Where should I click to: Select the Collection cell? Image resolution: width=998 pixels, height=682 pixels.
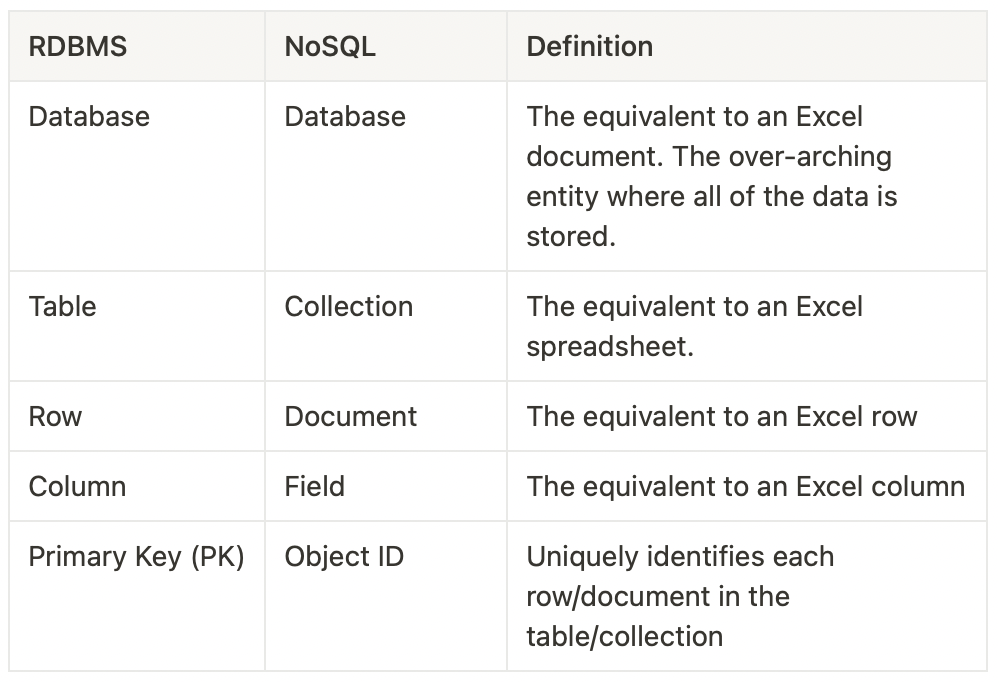click(349, 306)
